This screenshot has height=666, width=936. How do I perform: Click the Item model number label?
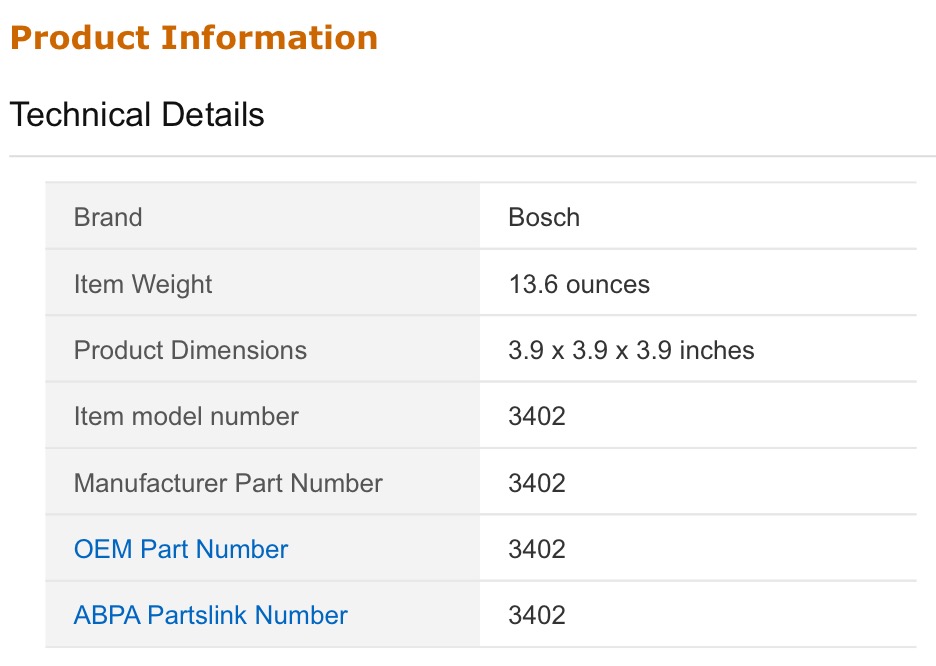tap(186, 417)
